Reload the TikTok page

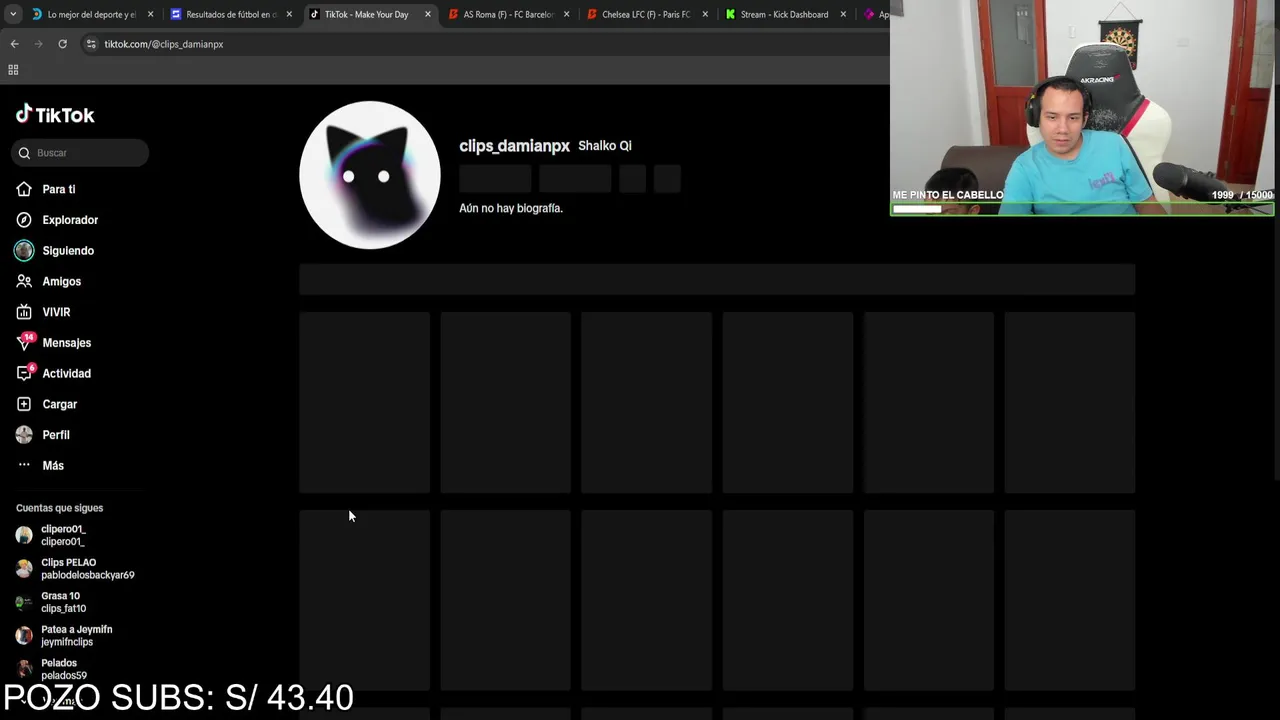click(x=62, y=44)
